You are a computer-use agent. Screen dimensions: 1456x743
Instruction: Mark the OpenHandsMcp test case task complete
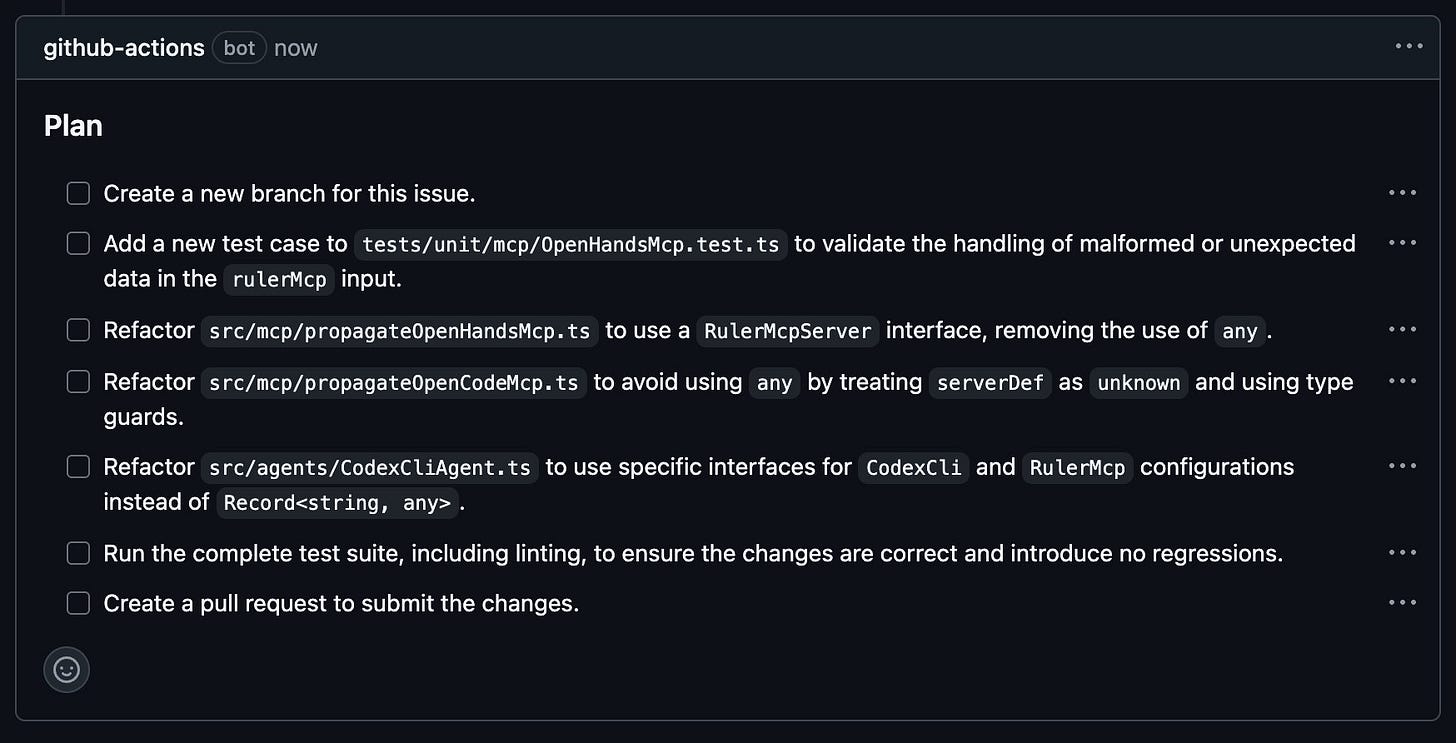tap(78, 242)
